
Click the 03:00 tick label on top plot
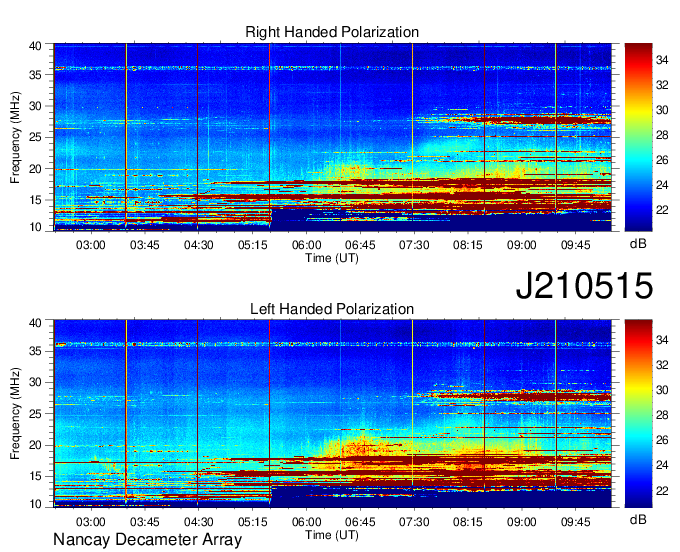tap(91, 245)
